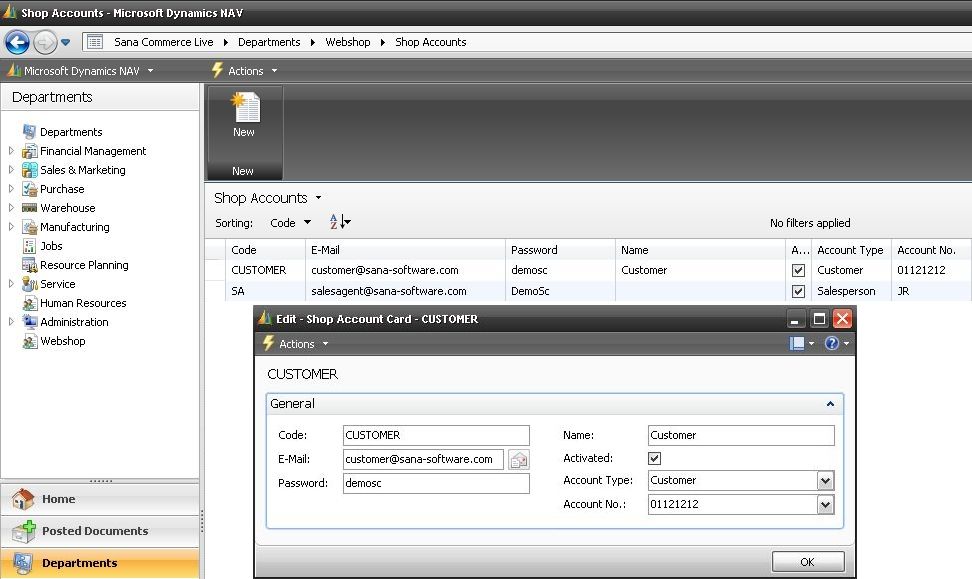Screen dimensions: 972x579
Task: Click the E-Mail input field in card
Action: [x=423, y=459]
